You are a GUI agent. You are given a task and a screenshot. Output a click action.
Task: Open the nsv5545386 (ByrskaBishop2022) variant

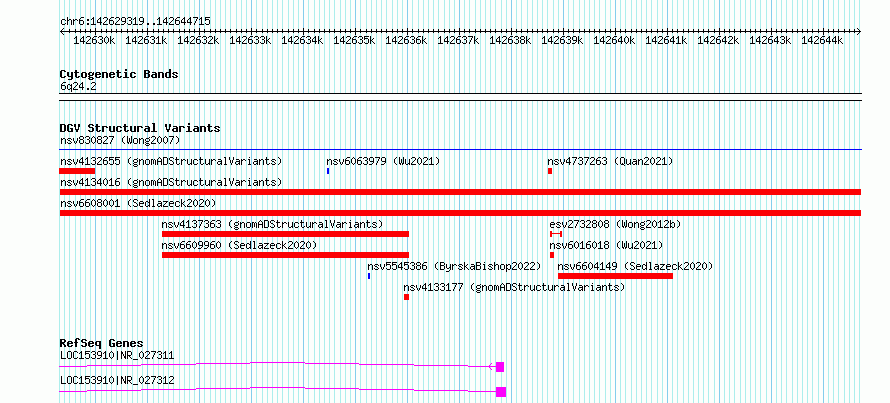pyautogui.click(x=454, y=266)
